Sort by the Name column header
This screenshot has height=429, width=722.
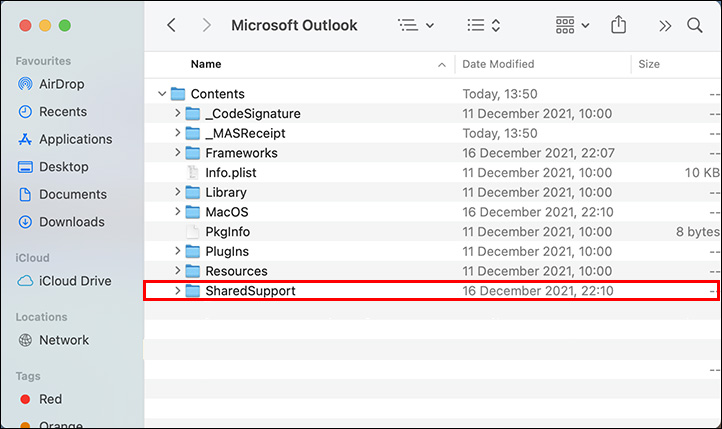[x=206, y=64]
